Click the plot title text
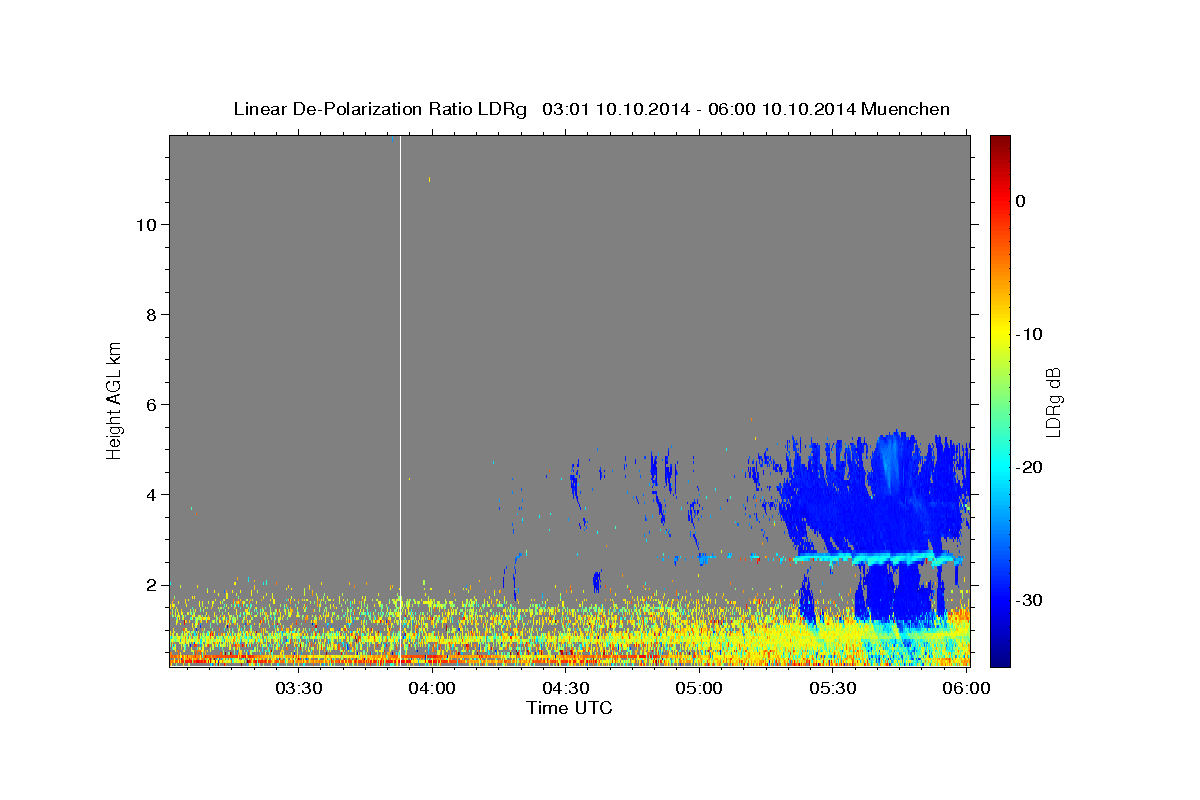The width and height of the screenshot is (1200, 800). coord(591,109)
